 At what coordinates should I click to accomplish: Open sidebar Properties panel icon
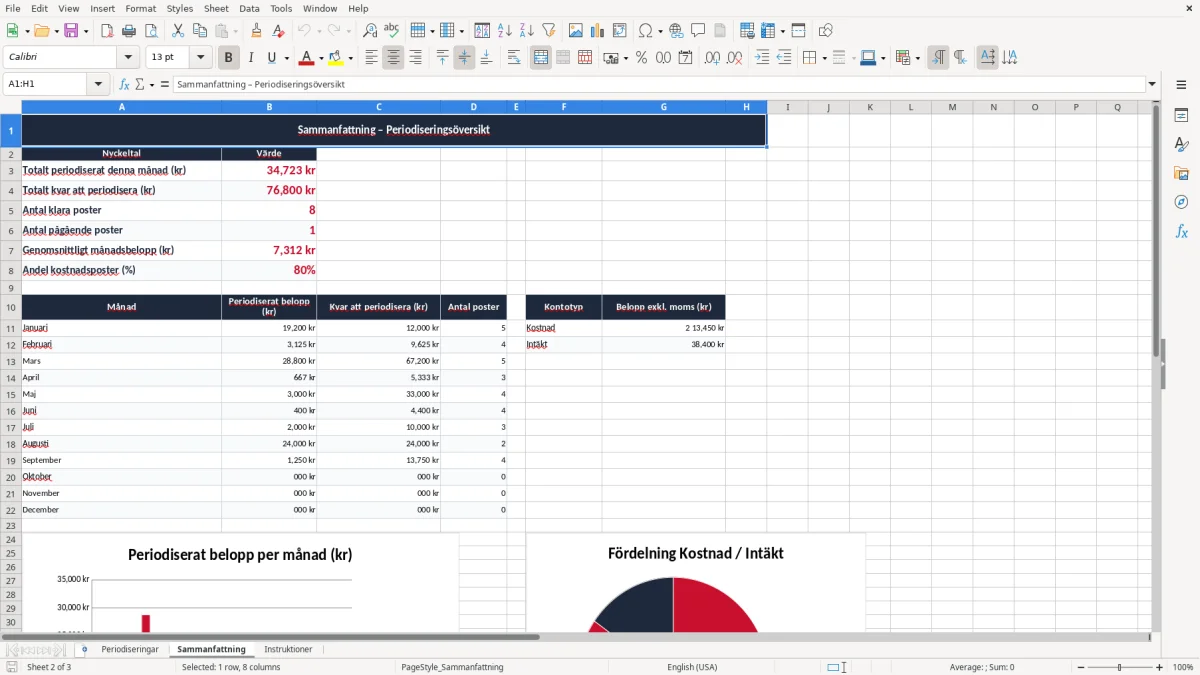1181,116
